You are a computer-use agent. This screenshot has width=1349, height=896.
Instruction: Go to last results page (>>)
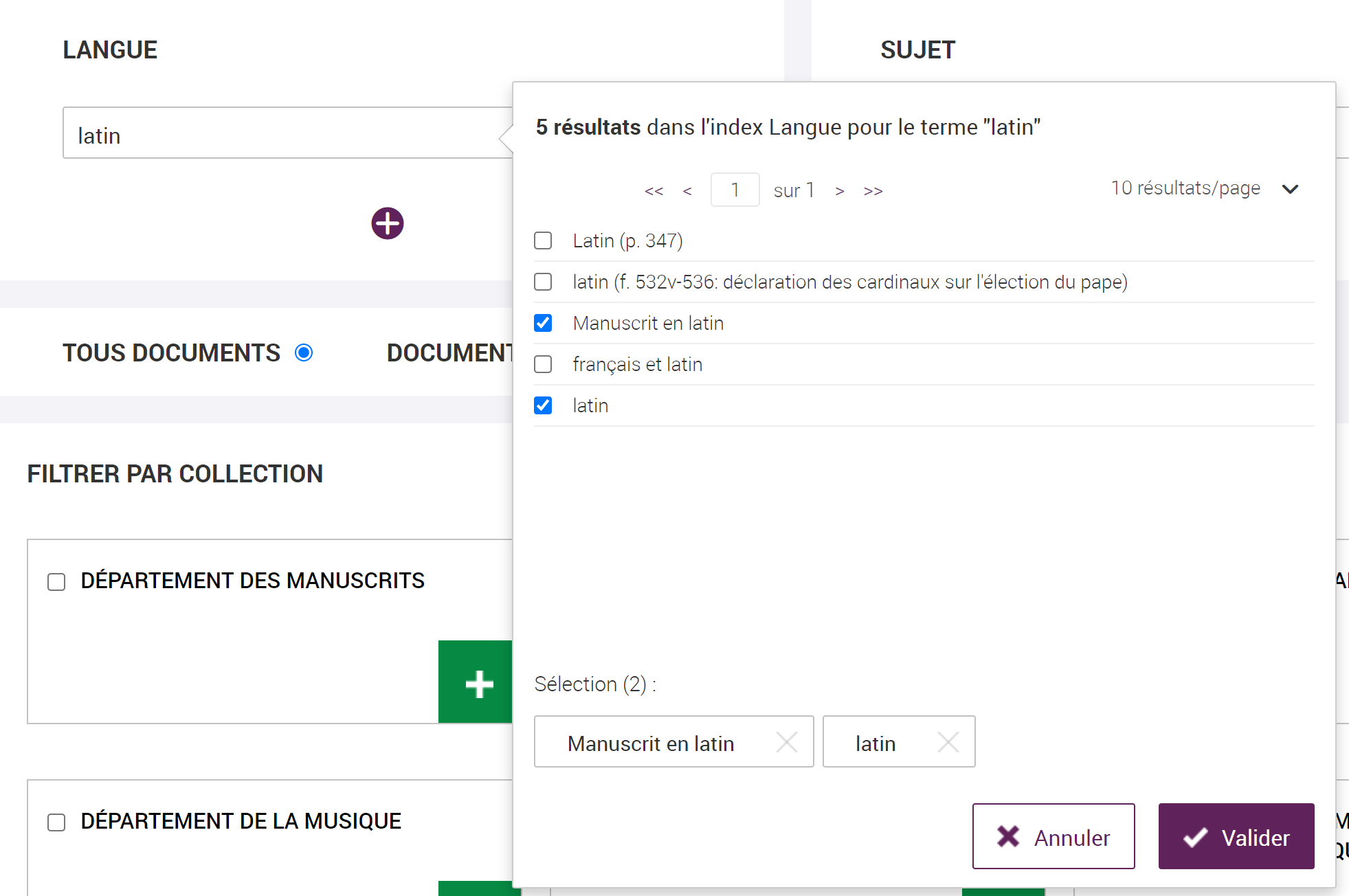[x=873, y=191]
